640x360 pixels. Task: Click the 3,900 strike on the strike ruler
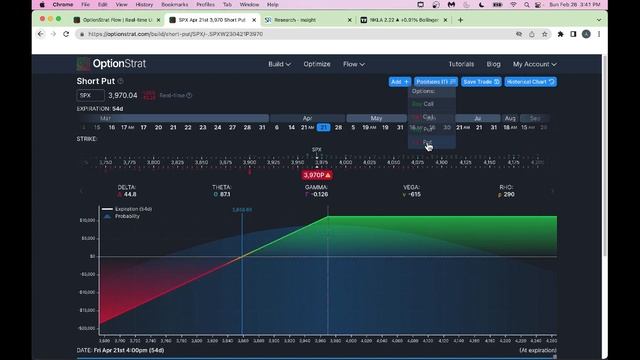249,162
